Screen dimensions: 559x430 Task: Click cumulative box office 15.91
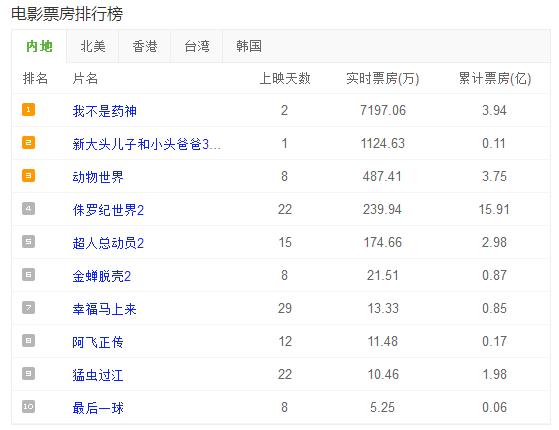click(x=494, y=209)
